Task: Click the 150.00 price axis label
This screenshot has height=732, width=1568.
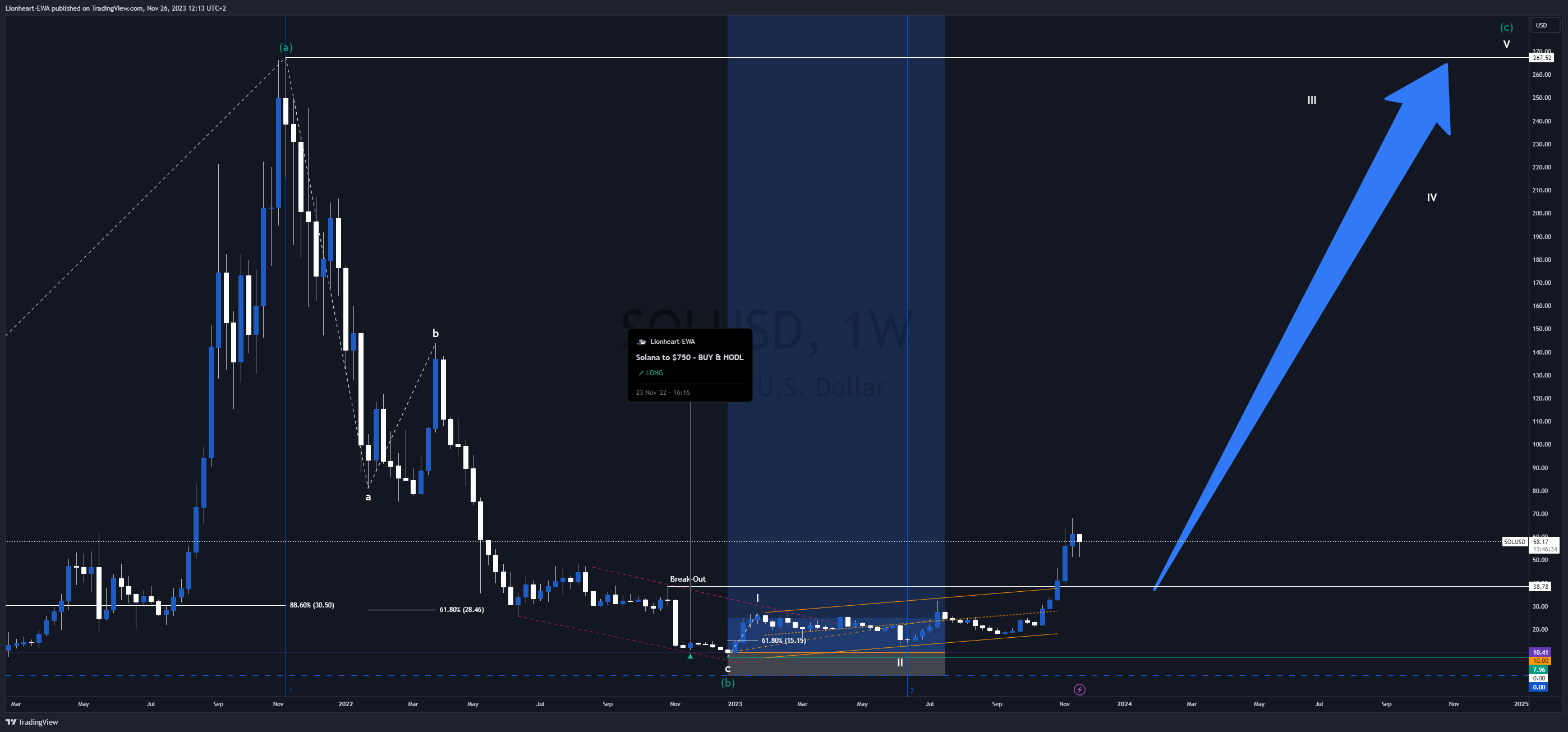Action: [x=1542, y=329]
